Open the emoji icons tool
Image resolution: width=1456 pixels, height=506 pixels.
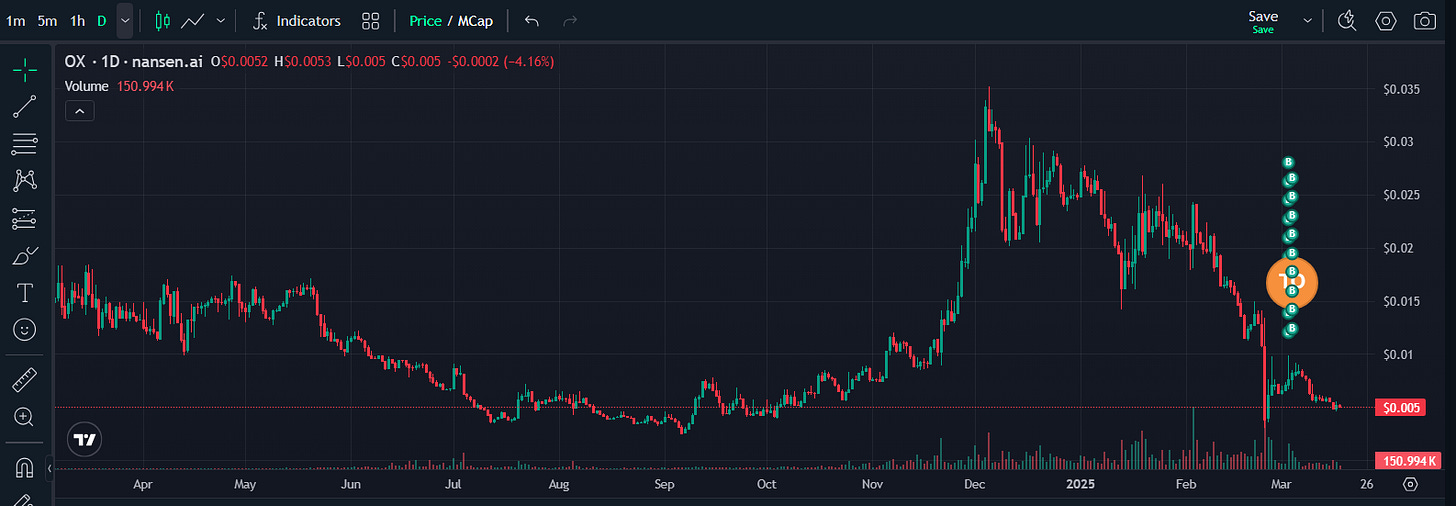tap(25, 329)
